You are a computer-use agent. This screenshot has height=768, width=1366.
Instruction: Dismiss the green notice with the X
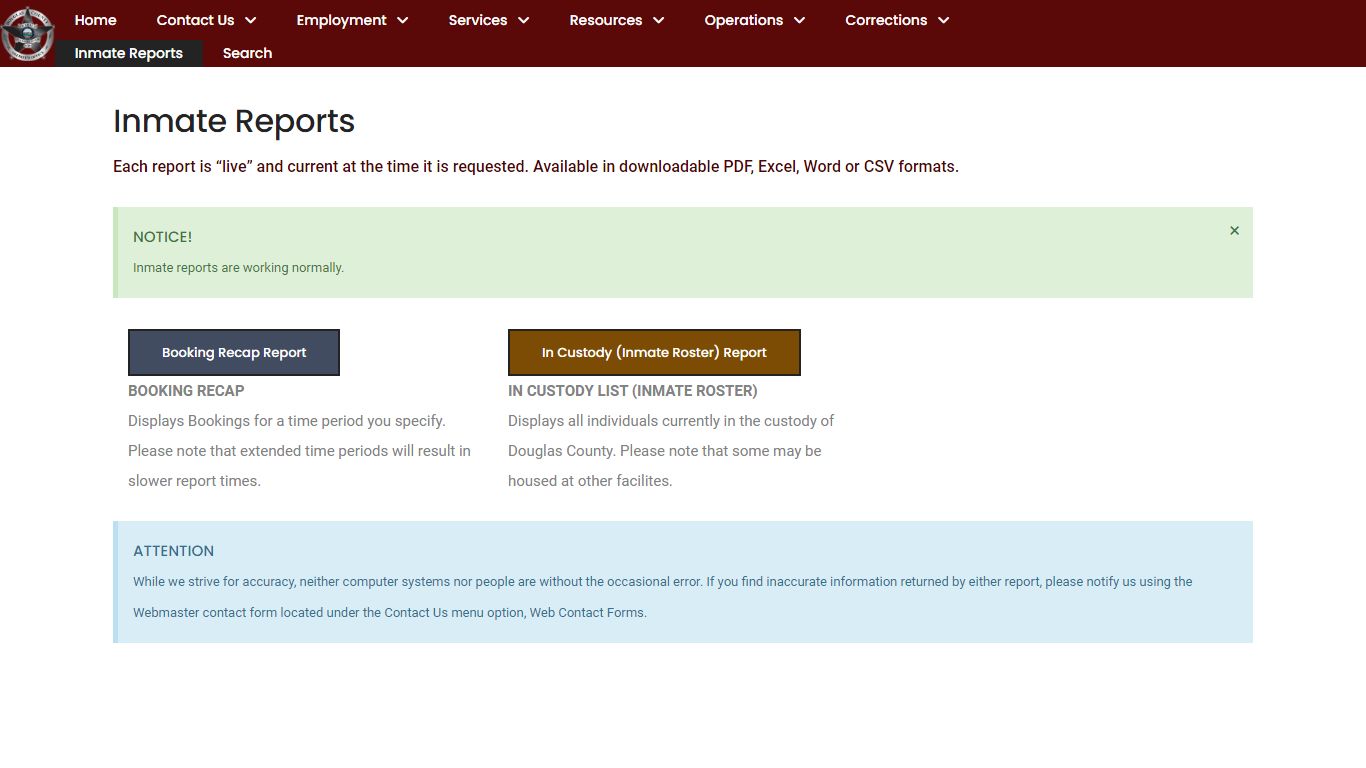point(1234,231)
